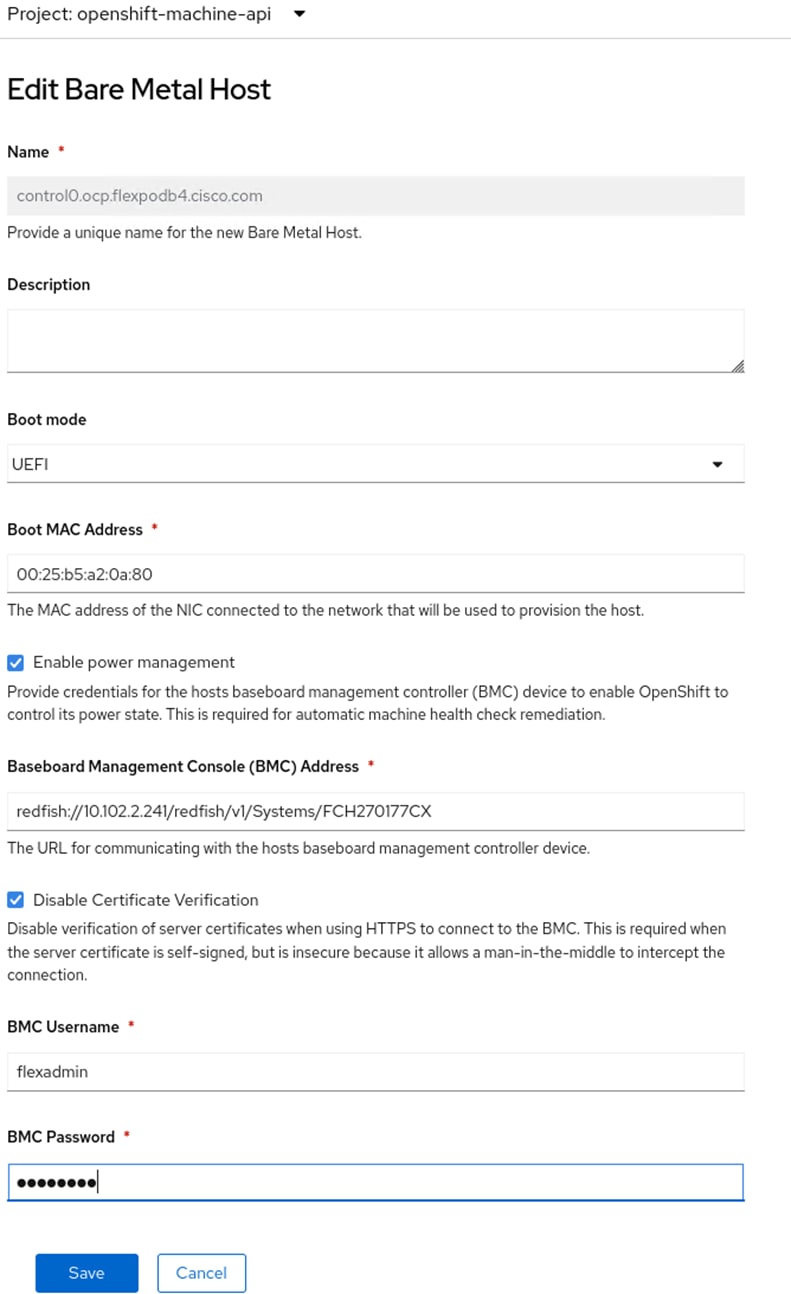This screenshot has height=1294, width=791.
Task: Click the Disable Certificate Verification label
Action: (x=146, y=900)
